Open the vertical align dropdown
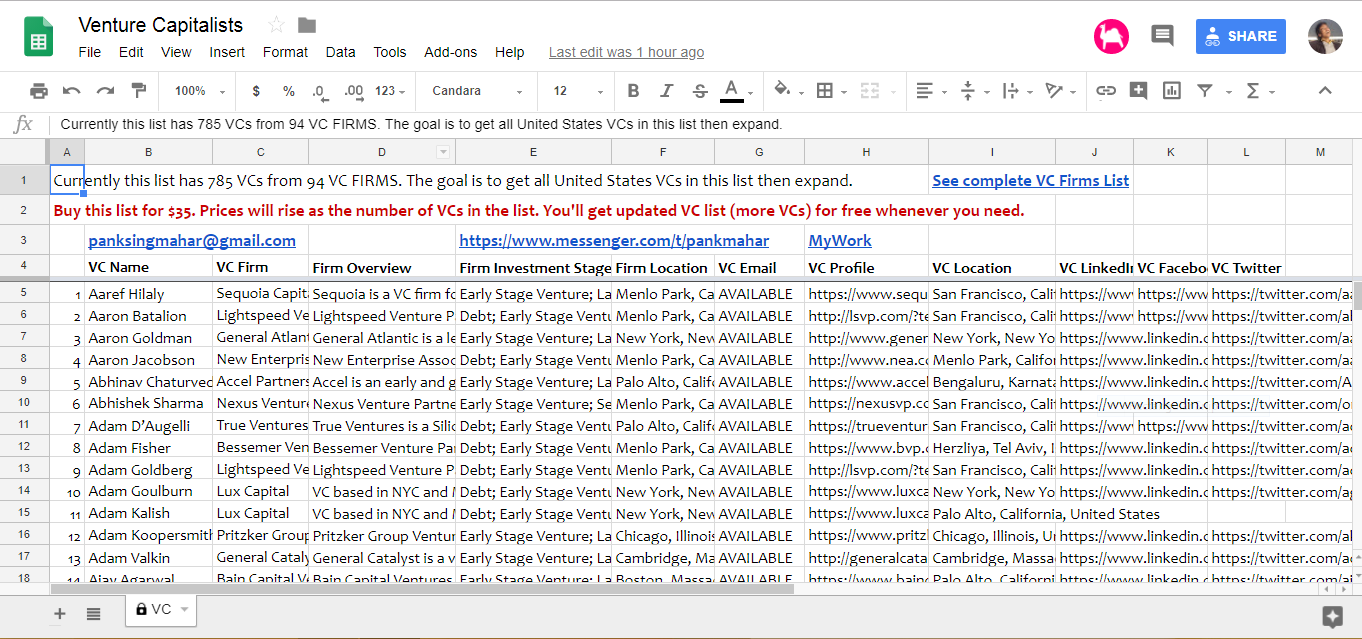Screen dimensions: 1362x639 coord(973,91)
